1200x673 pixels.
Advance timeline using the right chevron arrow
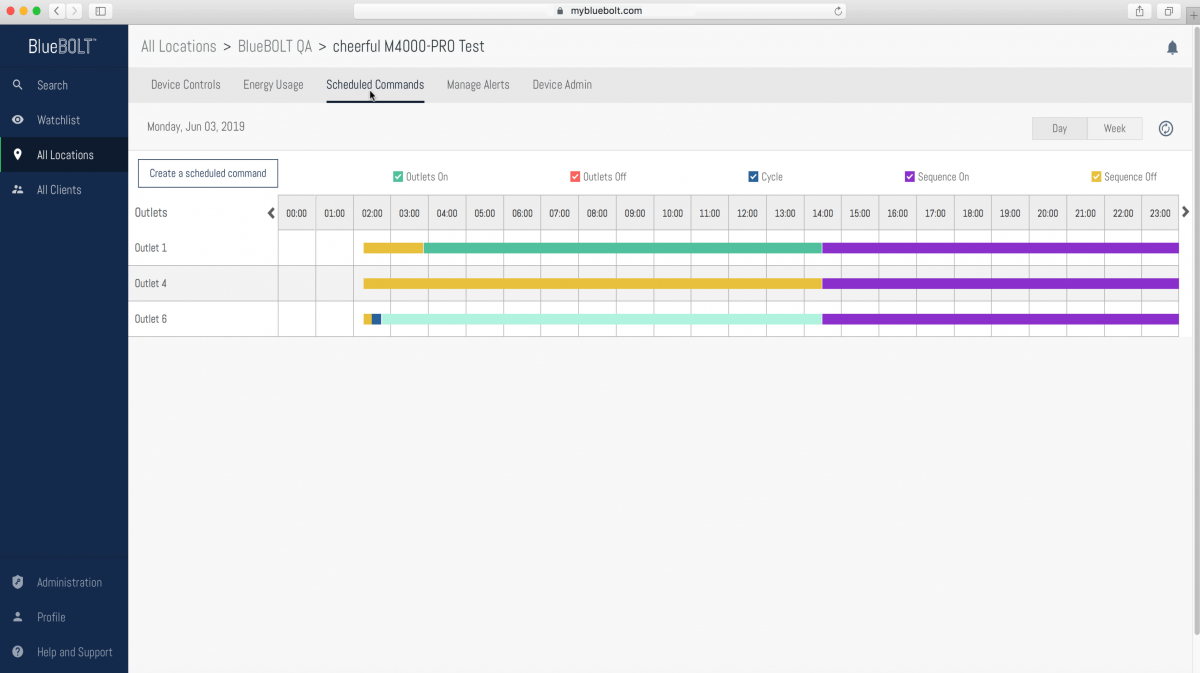[1185, 211]
